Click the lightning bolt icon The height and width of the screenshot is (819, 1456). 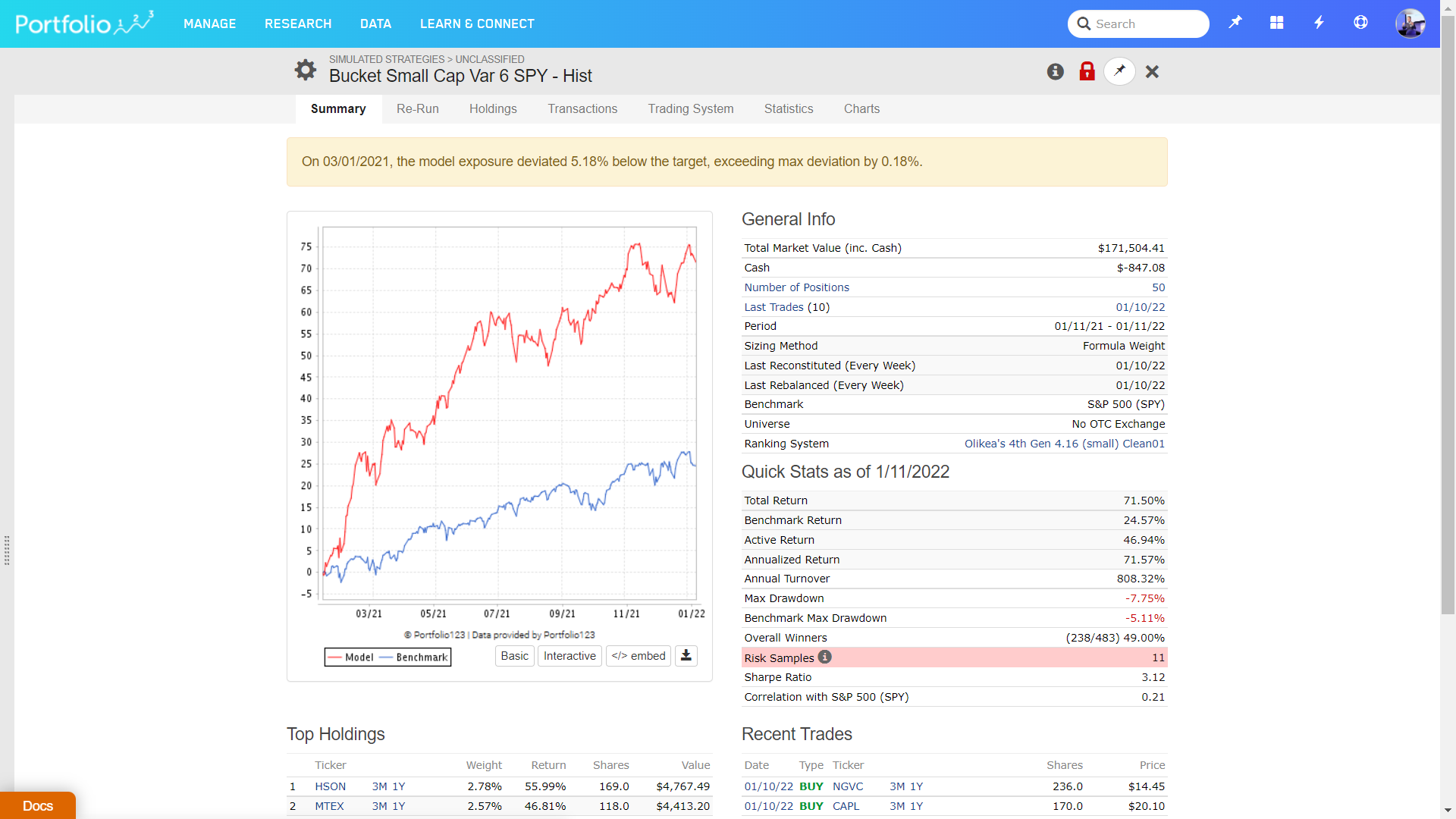(1319, 23)
